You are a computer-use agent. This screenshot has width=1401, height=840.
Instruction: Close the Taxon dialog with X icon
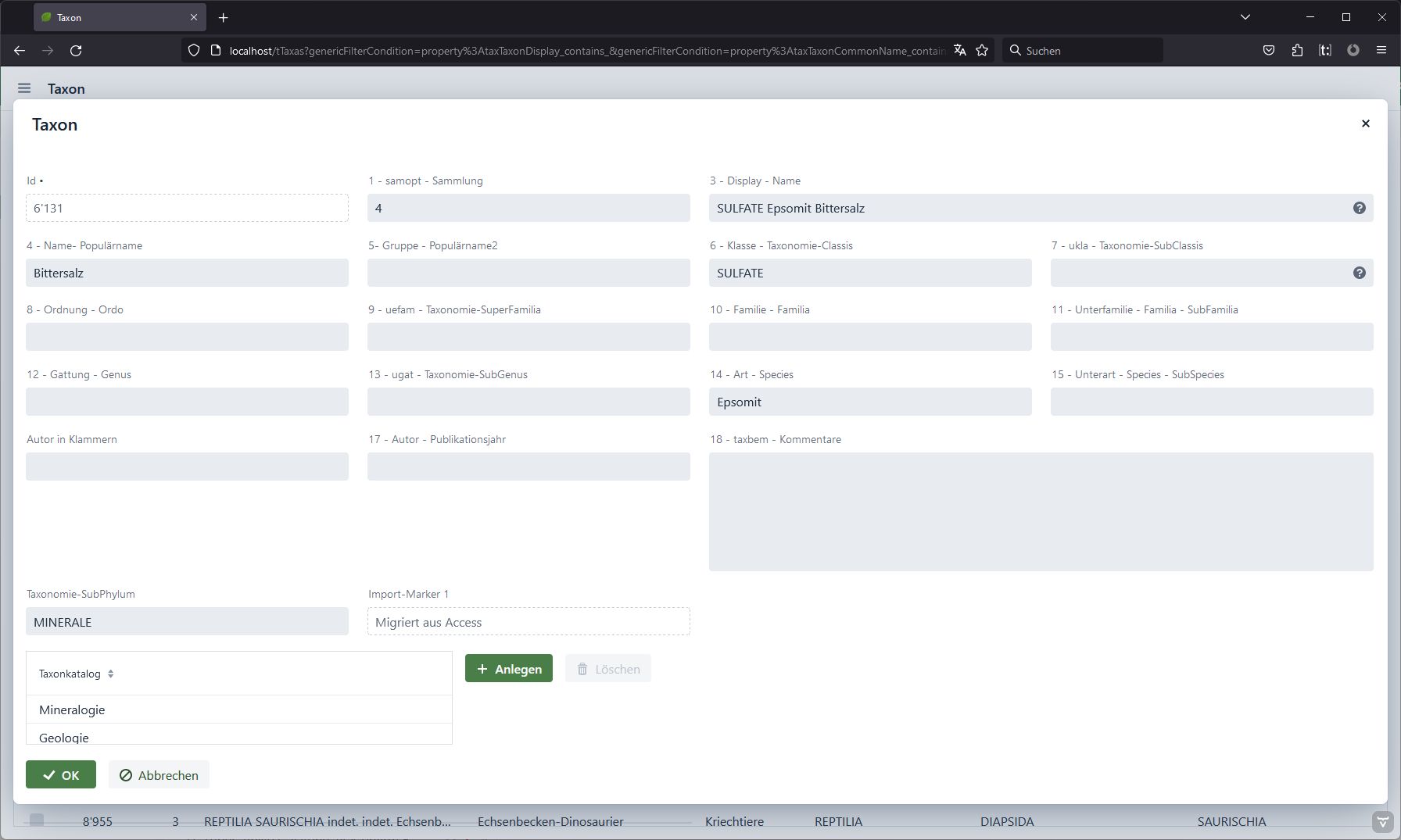pyautogui.click(x=1365, y=123)
